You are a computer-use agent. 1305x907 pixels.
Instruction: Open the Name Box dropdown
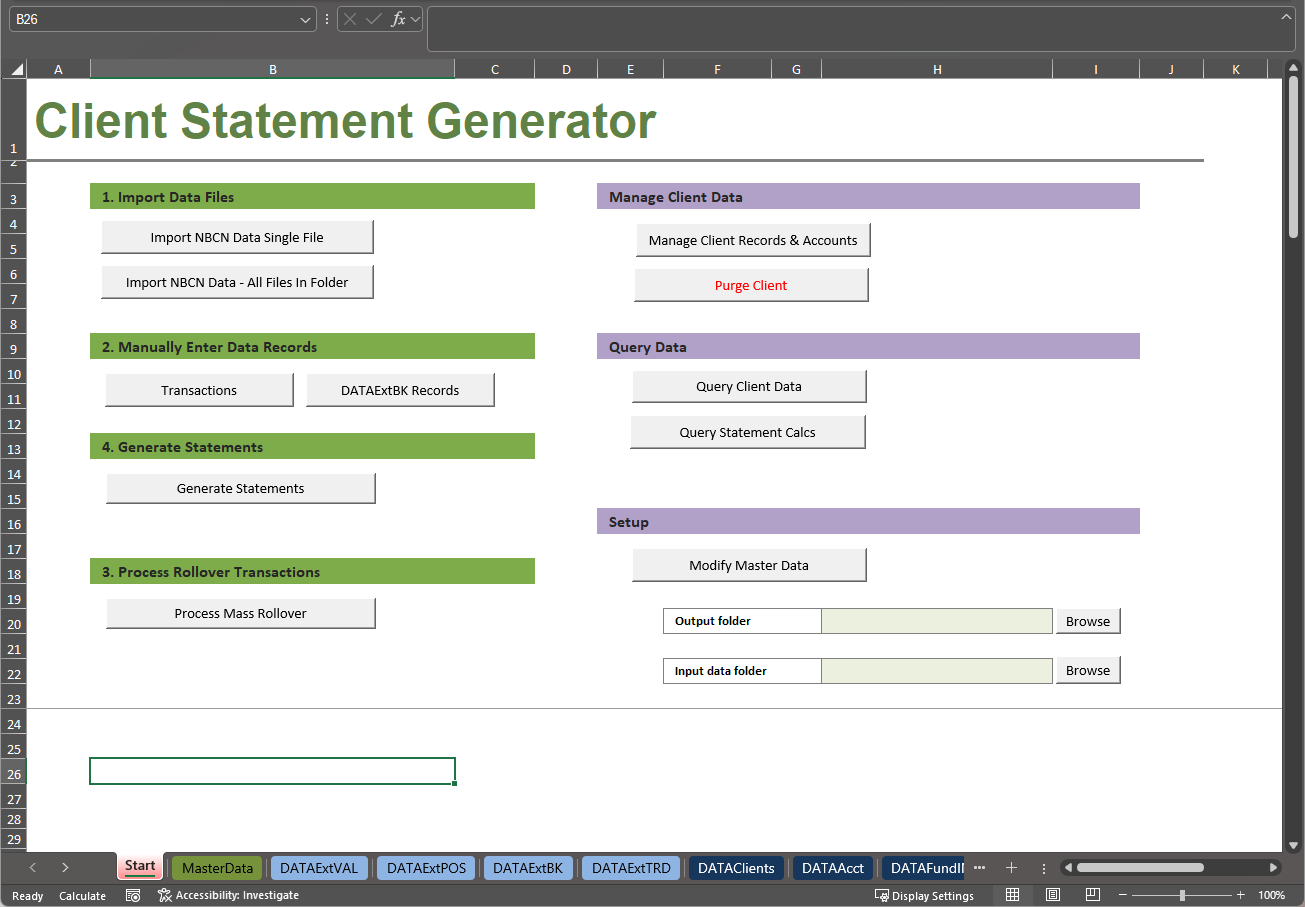(306, 18)
